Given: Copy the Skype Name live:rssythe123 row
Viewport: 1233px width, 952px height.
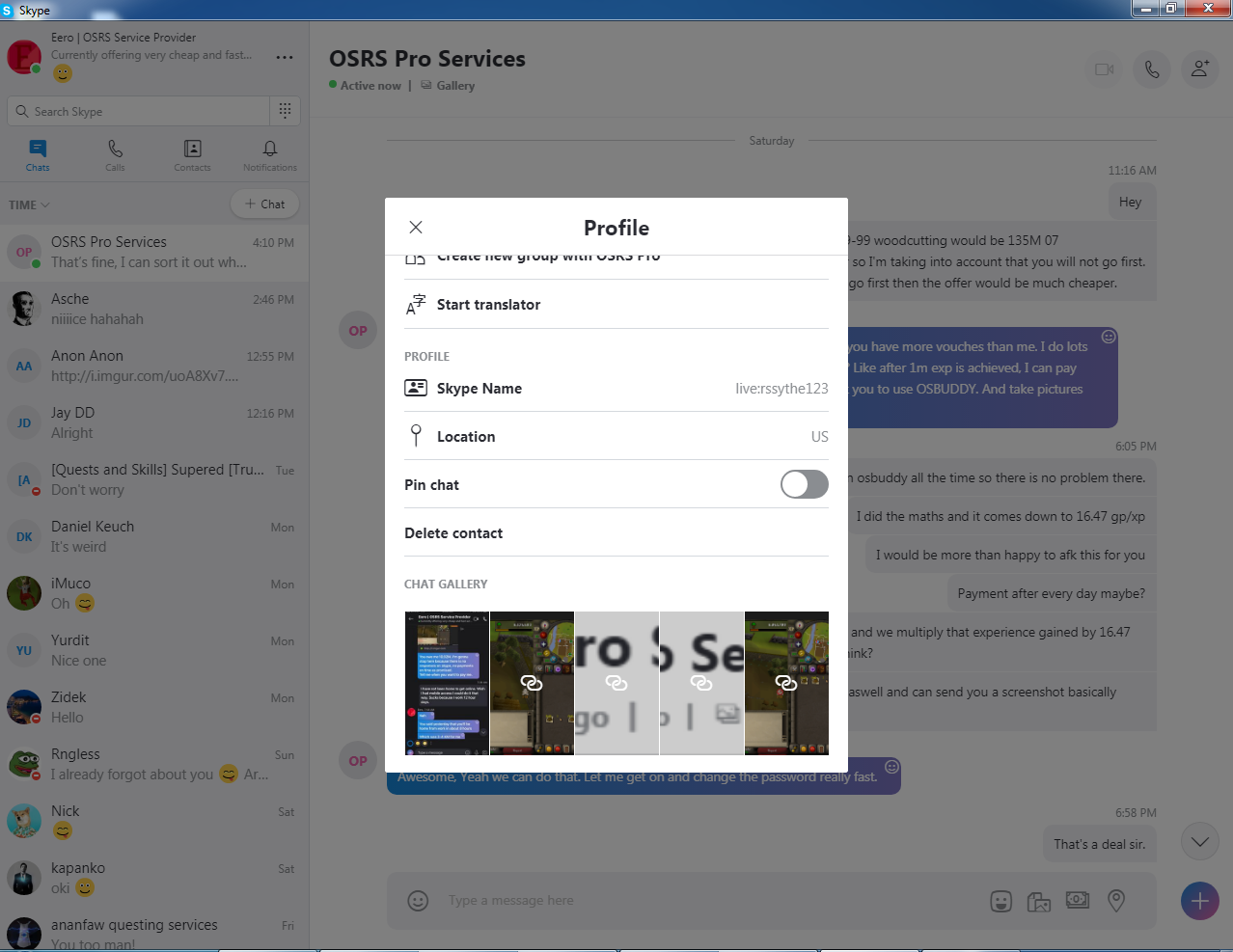Looking at the screenshot, I should [x=616, y=389].
